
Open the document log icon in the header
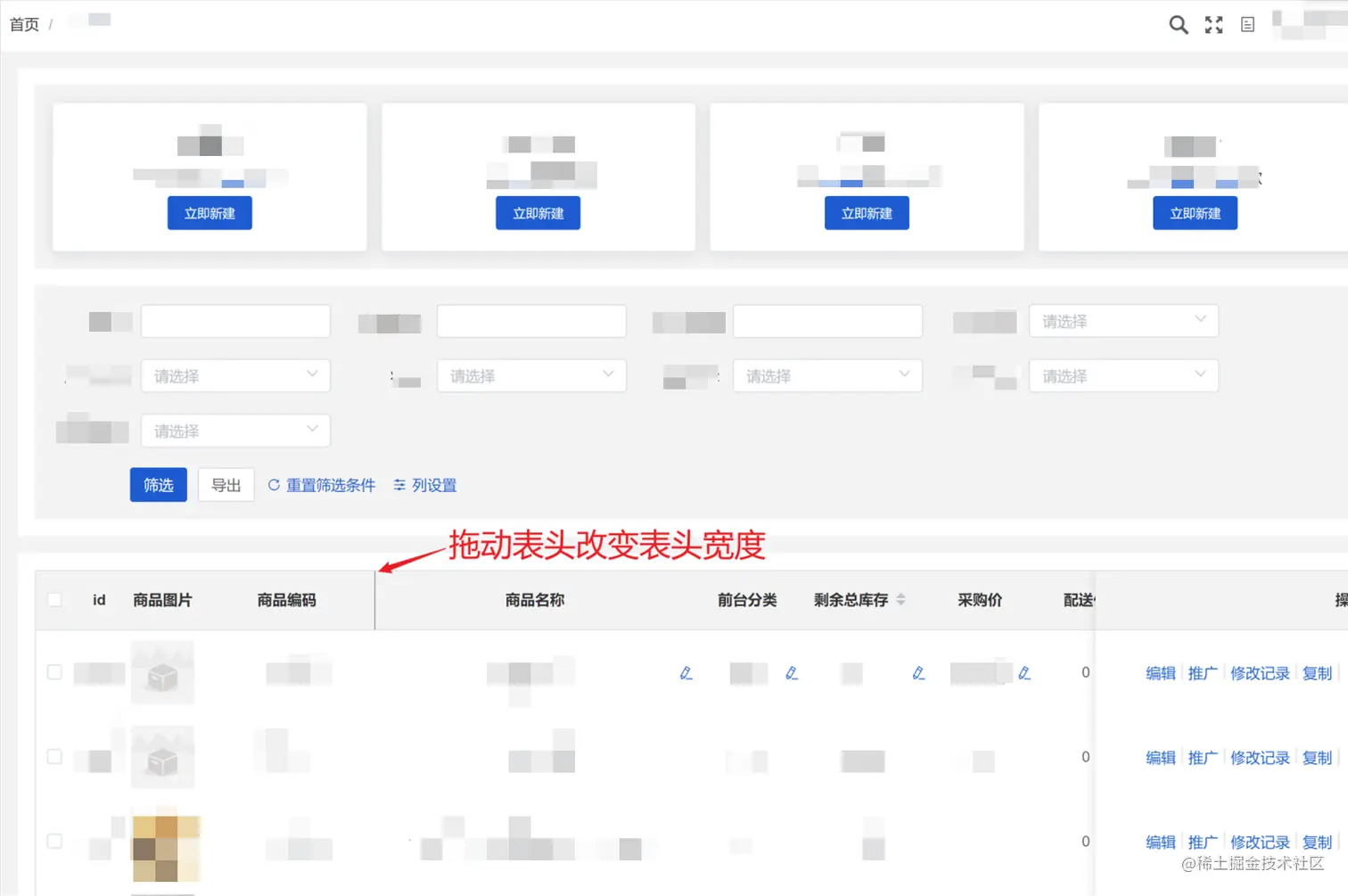click(x=1246, y=24)
